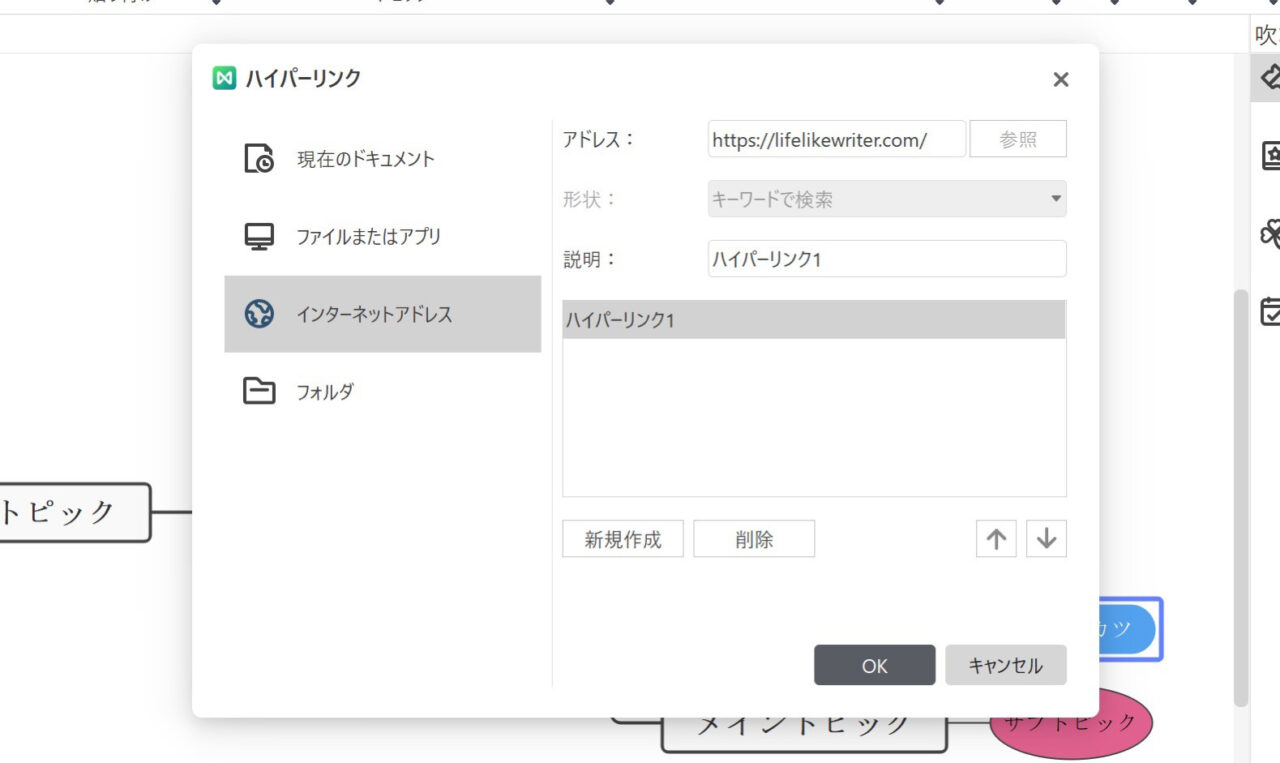
Task: Click the XMind logo in the dialog title
Action: point(224,78)
